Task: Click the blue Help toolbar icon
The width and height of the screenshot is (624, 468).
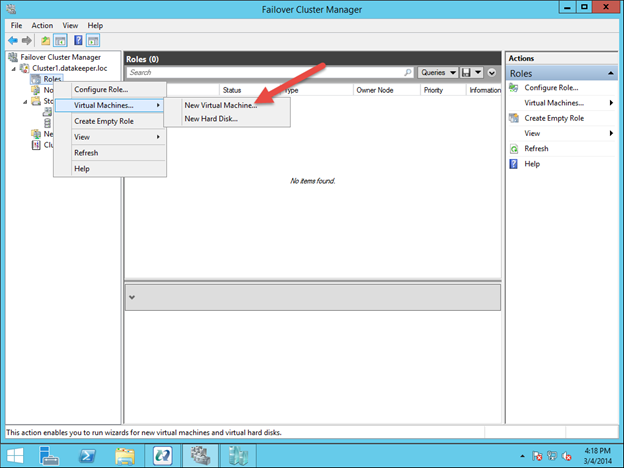Action: (77, 40)
